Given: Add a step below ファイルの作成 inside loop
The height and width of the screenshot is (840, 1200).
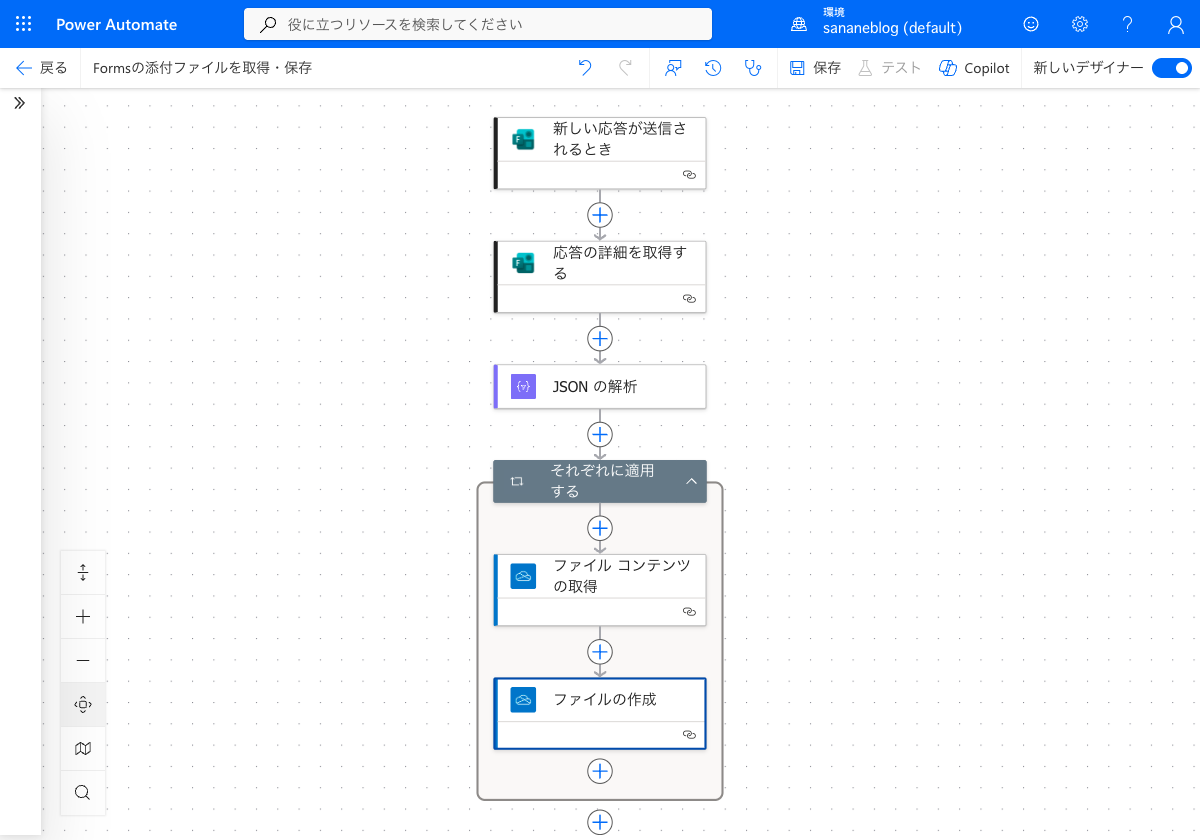Looking at the screenshot, I should (x=600, y=771).
